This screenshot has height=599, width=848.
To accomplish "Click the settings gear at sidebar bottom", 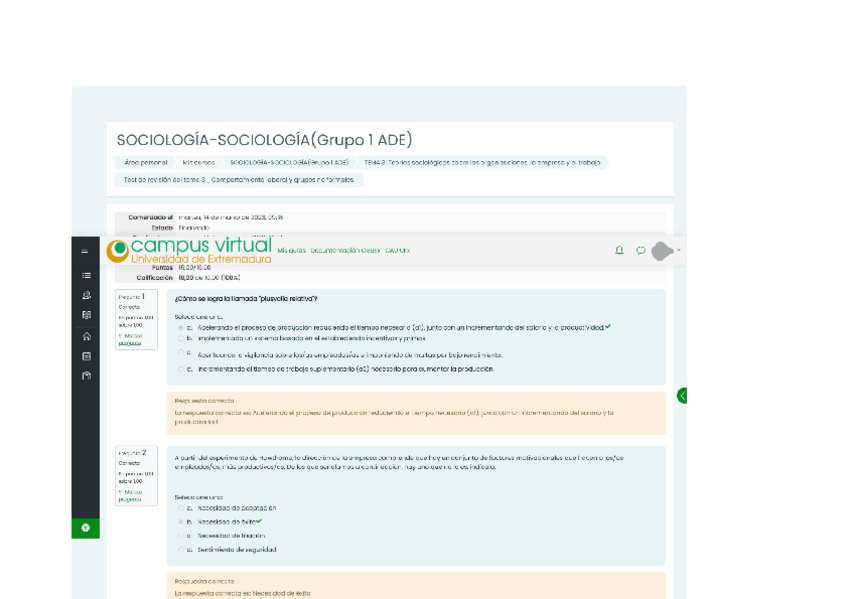I will click(x=85, y=526).
